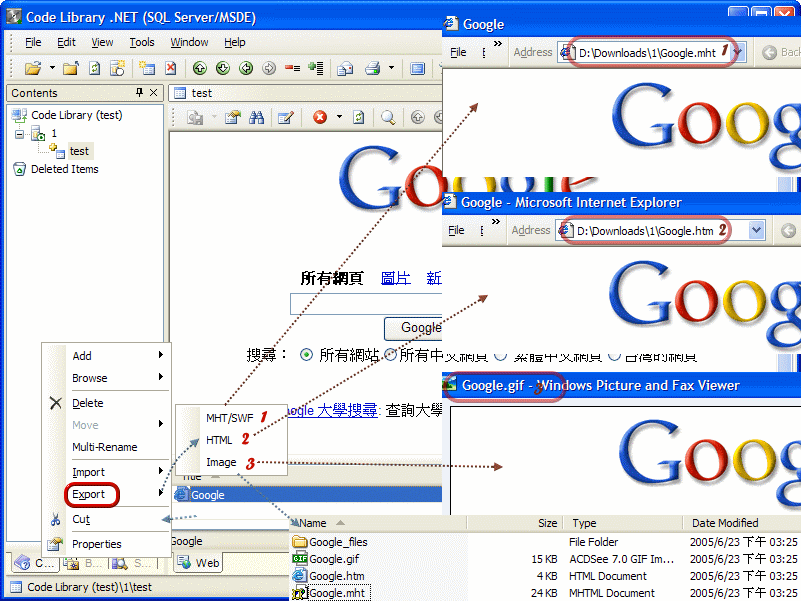Select Google.gif in file list
The height and width of the screenshot is (601, 801).
pyautogui.click(x=334, y=559)
